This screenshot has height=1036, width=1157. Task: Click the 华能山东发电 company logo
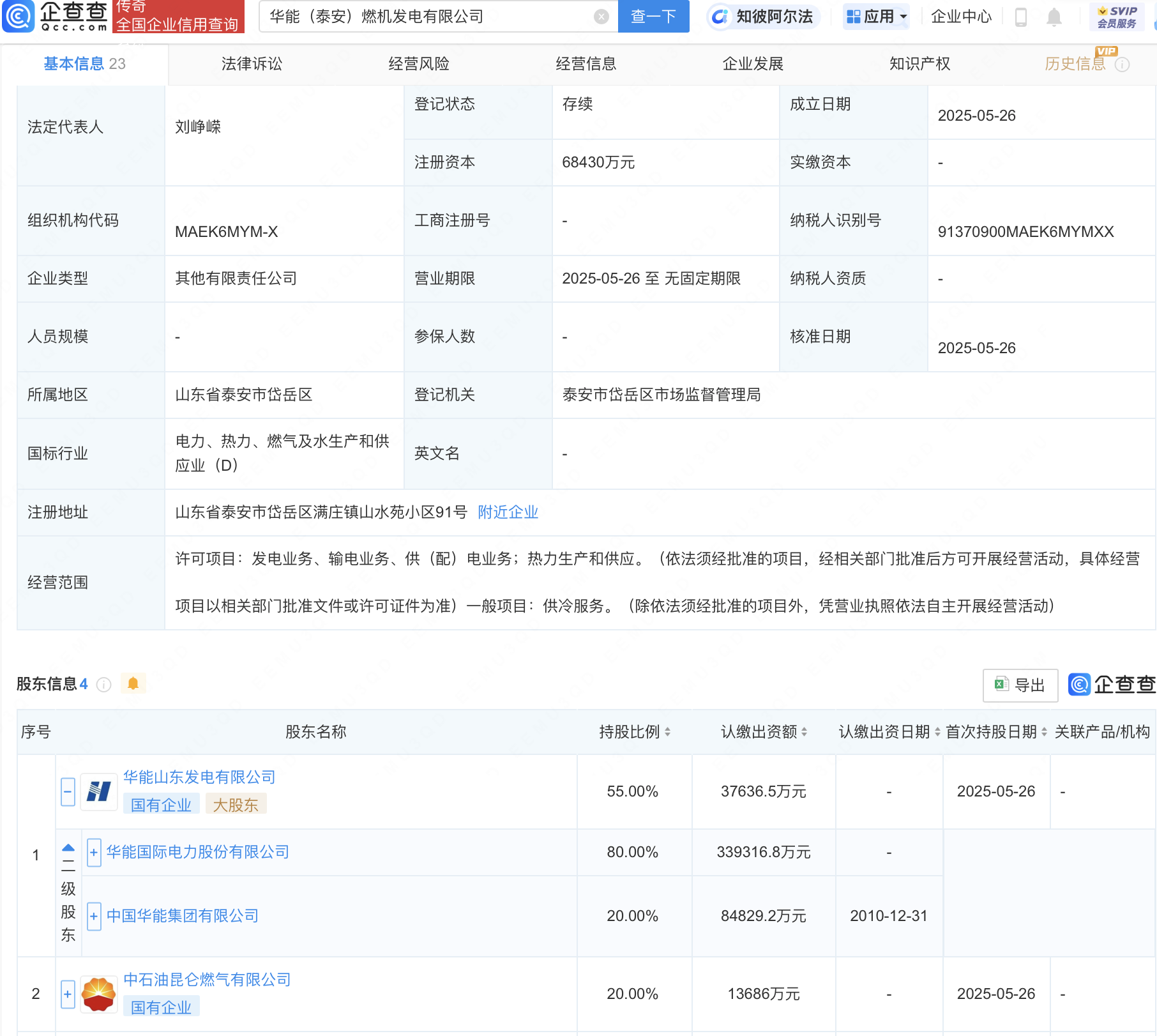click(x=99, y=792)
